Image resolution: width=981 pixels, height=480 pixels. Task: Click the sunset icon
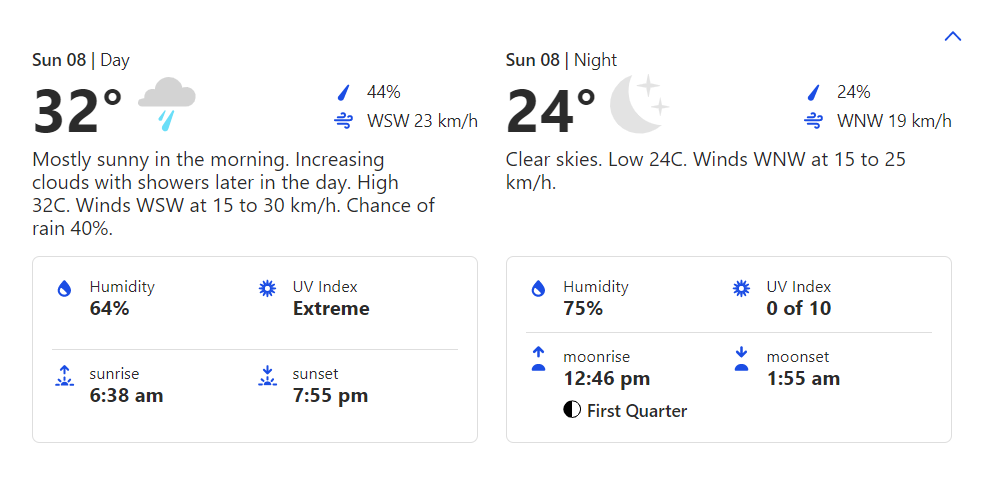point(267,376)
